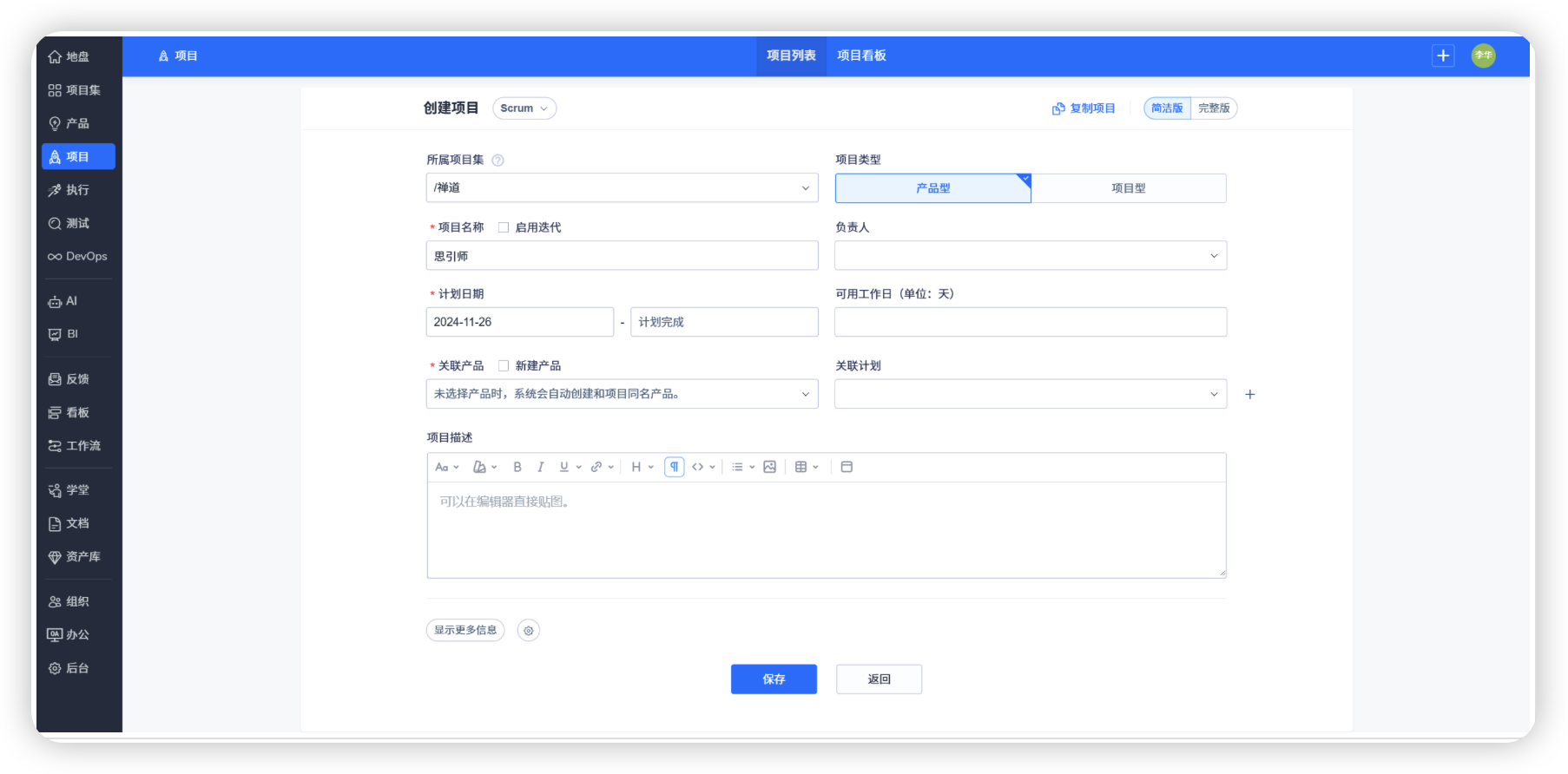The width and height of the screenshot is (1568, 774).
Task: Switch to the 项目列表 tab
Action: pyautogui.click(x=791, y=56)
